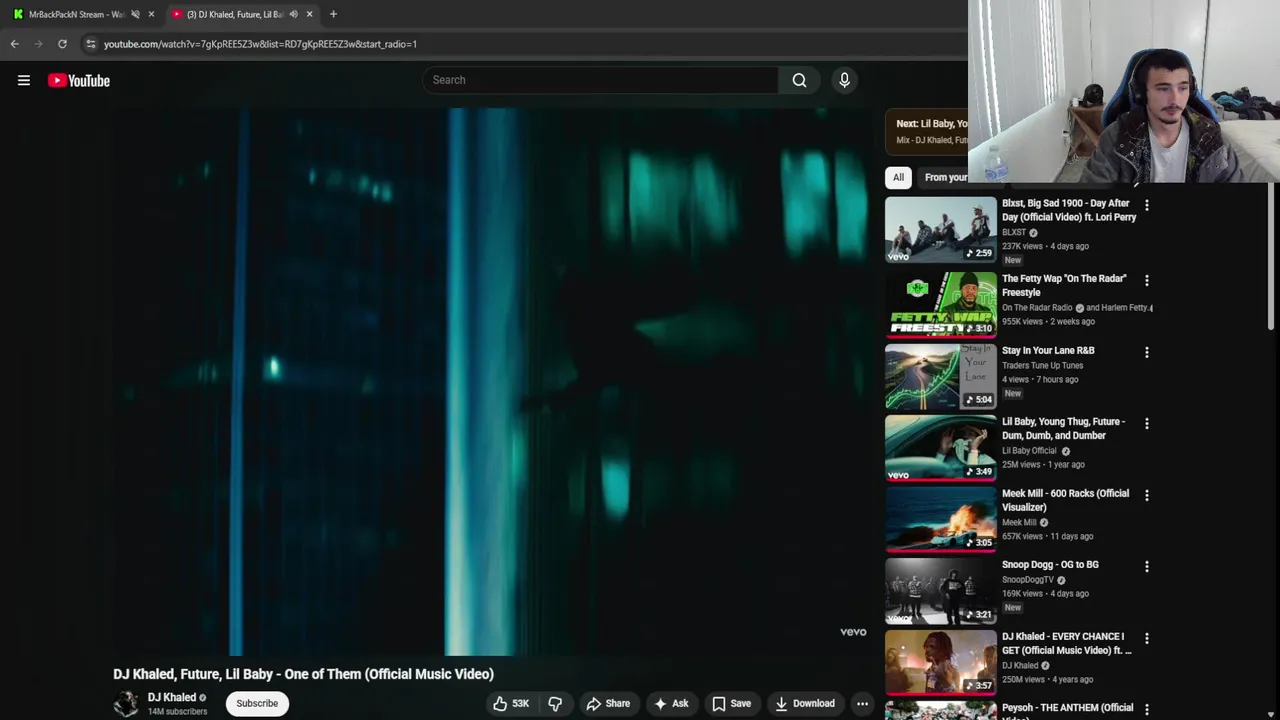The height and width of the screenshot is (720, 1280).
Task: Open 'Snoop Dogg - OG to BG' title
Action: click(1050, 565)
